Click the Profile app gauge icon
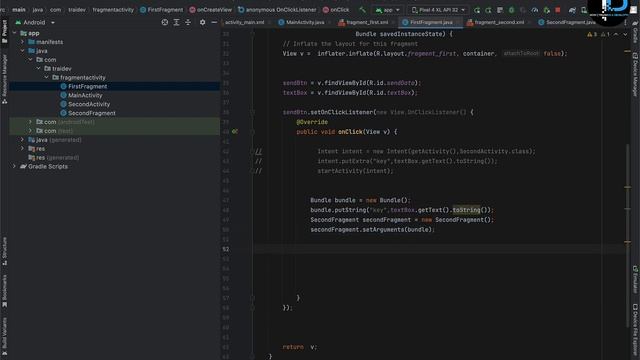The width and height of the screenshot is (640, 360). (535, 10)
